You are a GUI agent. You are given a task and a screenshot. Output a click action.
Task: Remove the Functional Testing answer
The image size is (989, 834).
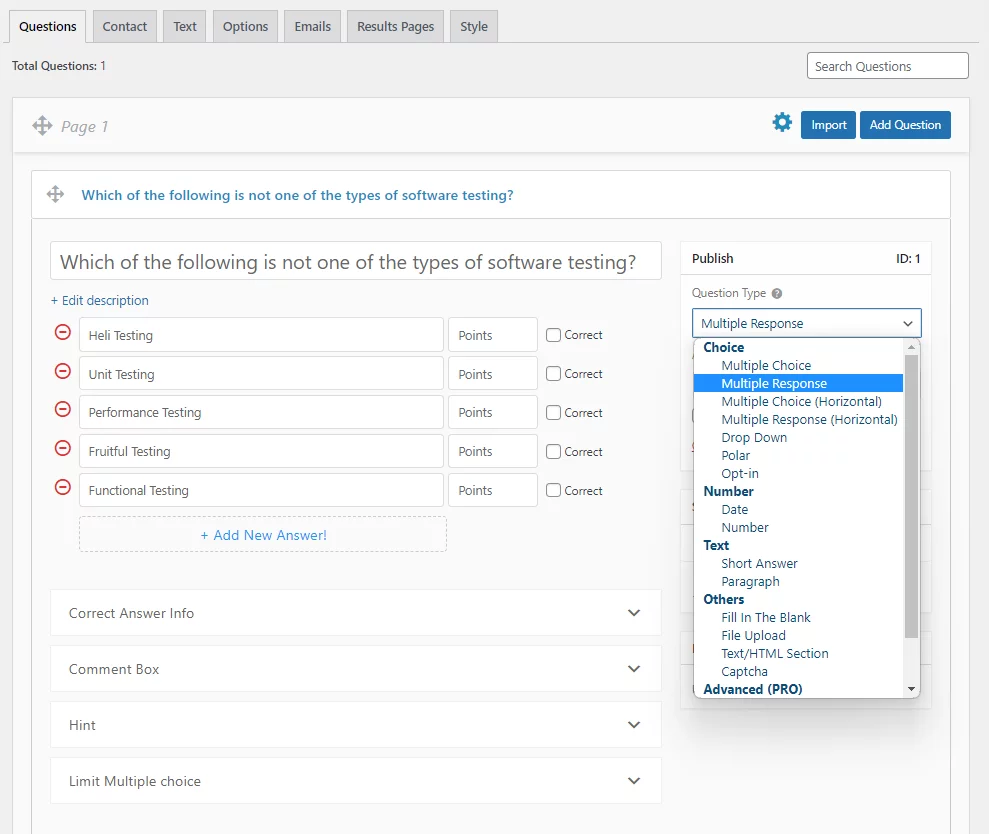[x=62, y=487]
